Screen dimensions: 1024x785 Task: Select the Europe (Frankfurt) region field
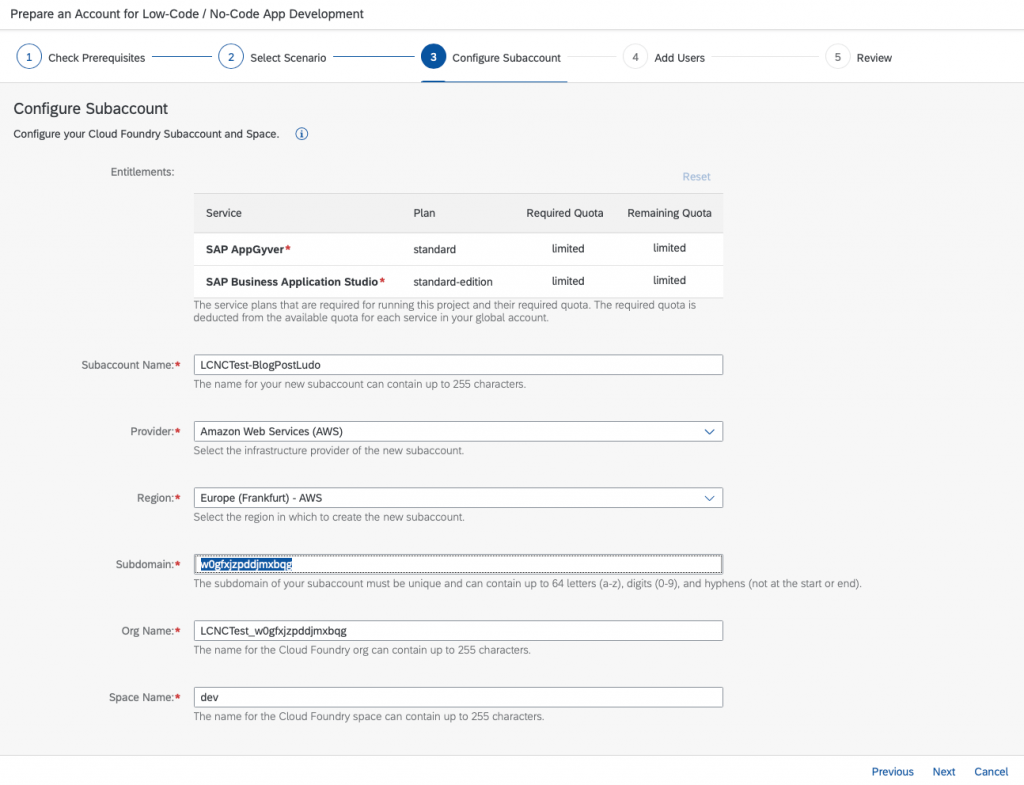click(x=458, y=498)
